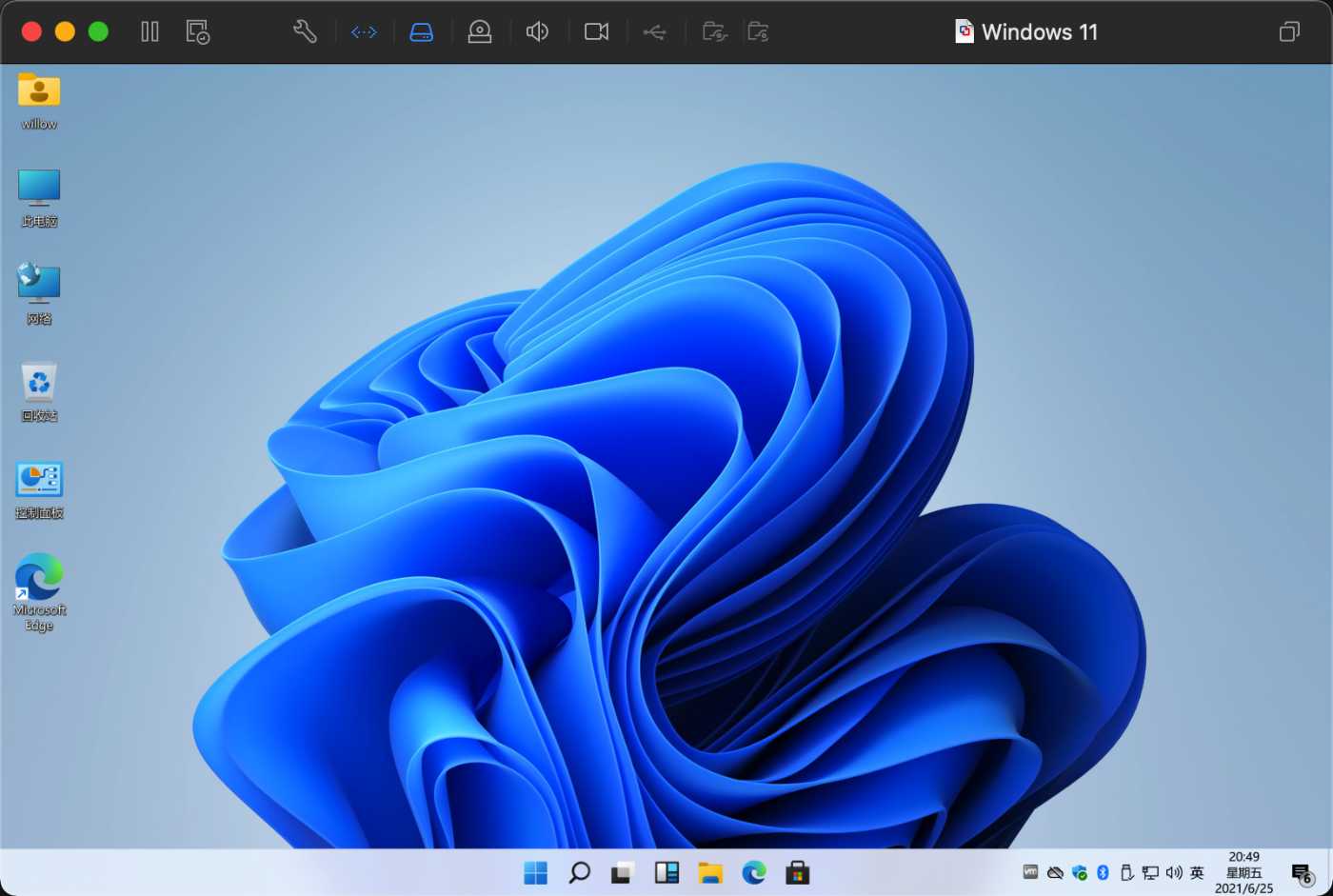Screen dimensions: 1333x896
Task: Select the 网络 desktop icon
Action: pos(39,295)
